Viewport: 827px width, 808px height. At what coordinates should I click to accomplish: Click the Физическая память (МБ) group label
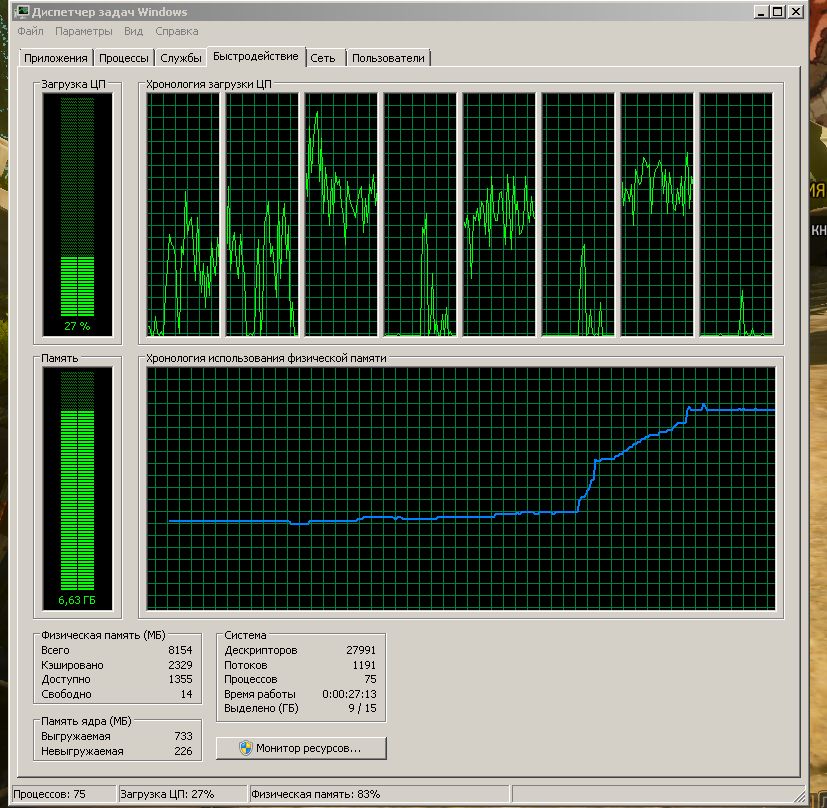[103, 636]
